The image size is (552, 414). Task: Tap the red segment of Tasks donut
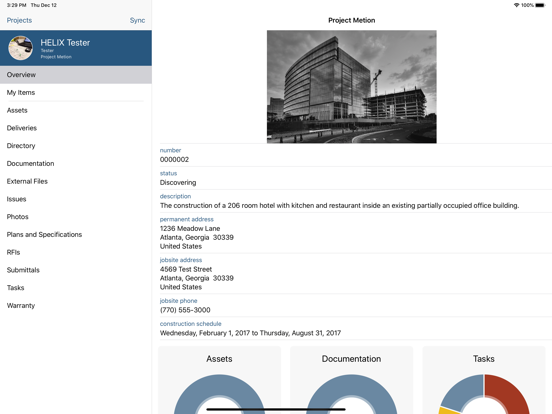click(510, 393)
